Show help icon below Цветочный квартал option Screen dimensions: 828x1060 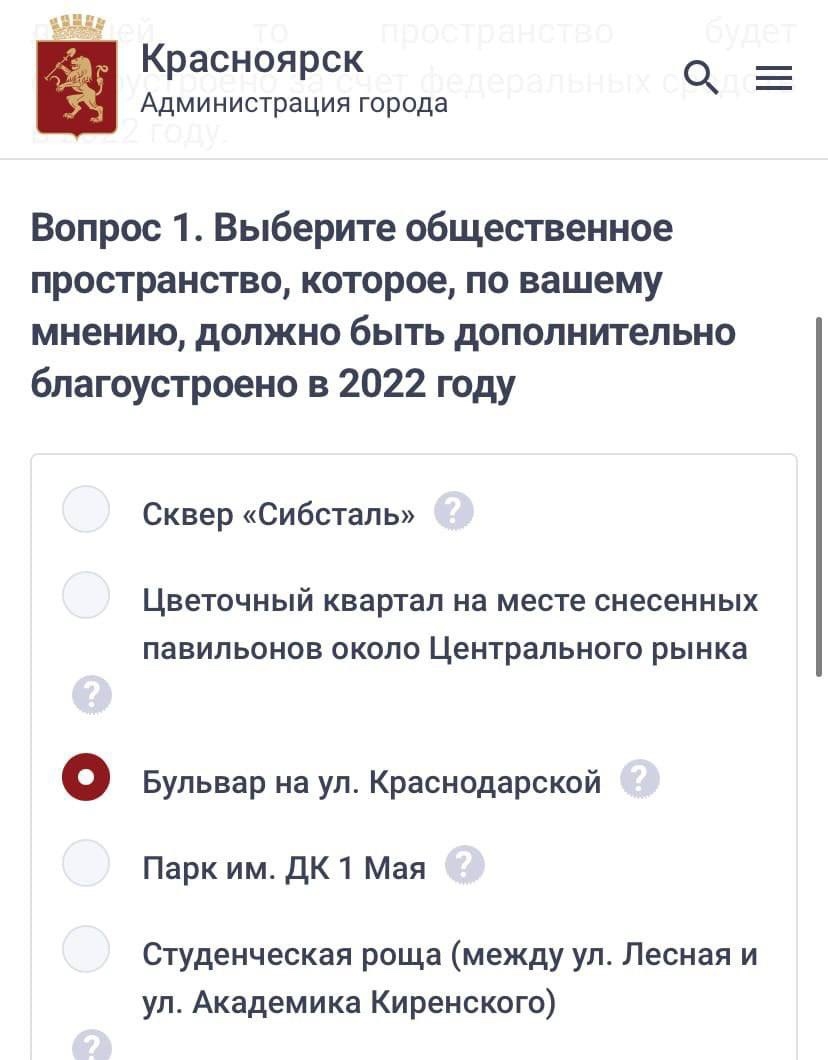[92, 694]
